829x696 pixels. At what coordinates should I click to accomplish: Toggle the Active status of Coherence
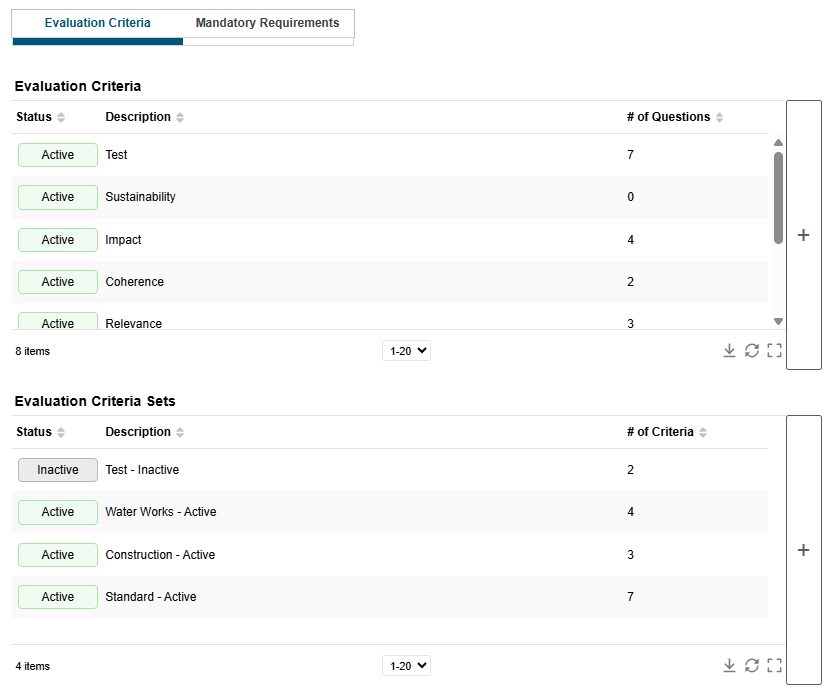(x=58, y=282)
